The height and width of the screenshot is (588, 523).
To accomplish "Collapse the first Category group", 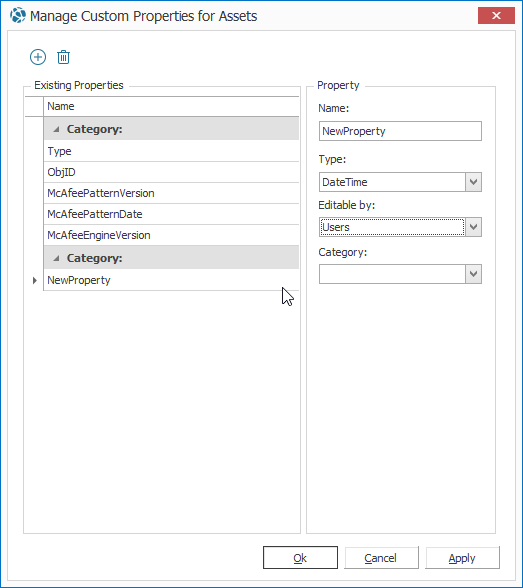I will (56, 129).
